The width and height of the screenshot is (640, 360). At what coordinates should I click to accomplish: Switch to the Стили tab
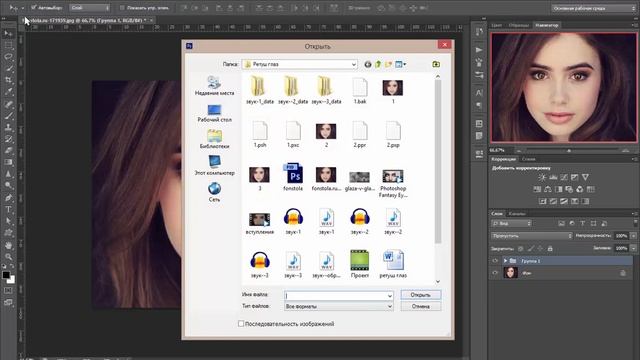point(528,159)
